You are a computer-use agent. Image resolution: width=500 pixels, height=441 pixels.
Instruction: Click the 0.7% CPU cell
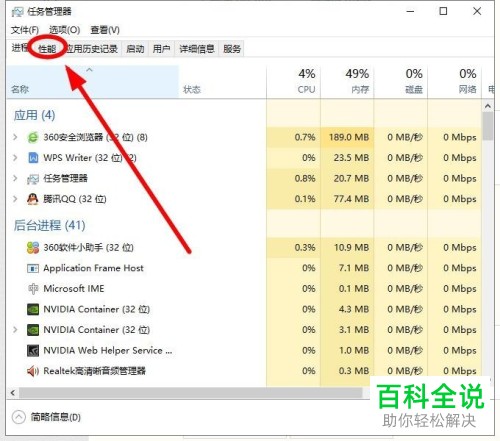coord(293,137)
